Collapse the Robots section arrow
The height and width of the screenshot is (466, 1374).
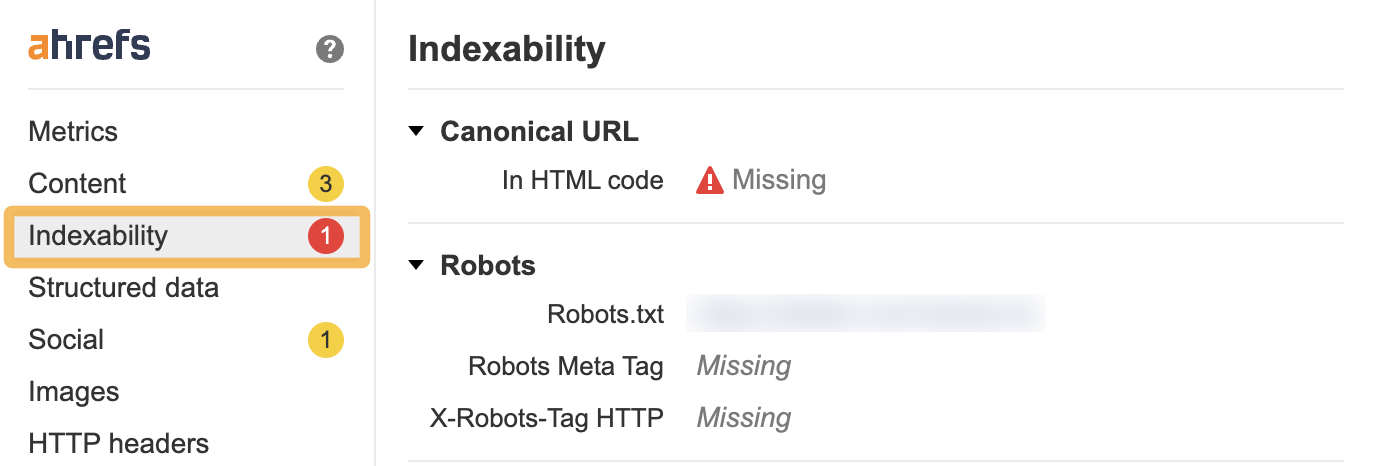(417, 266)
